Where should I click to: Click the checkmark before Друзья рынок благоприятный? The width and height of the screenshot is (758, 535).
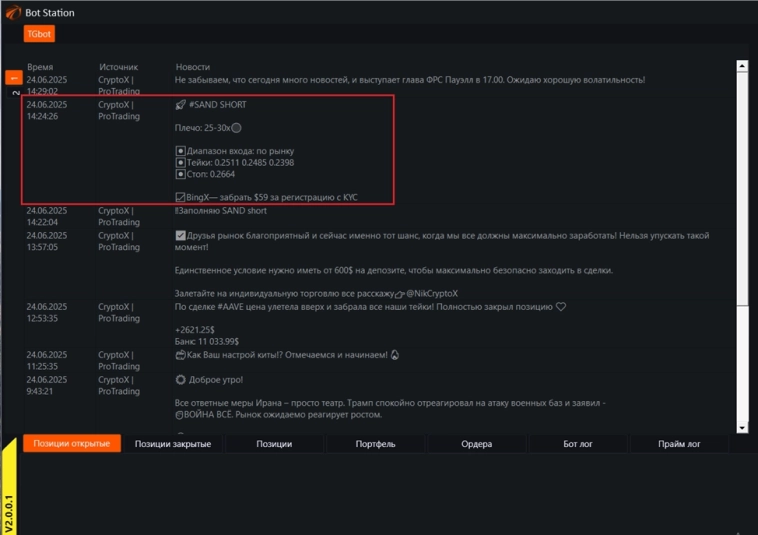(x=180, y=236)
